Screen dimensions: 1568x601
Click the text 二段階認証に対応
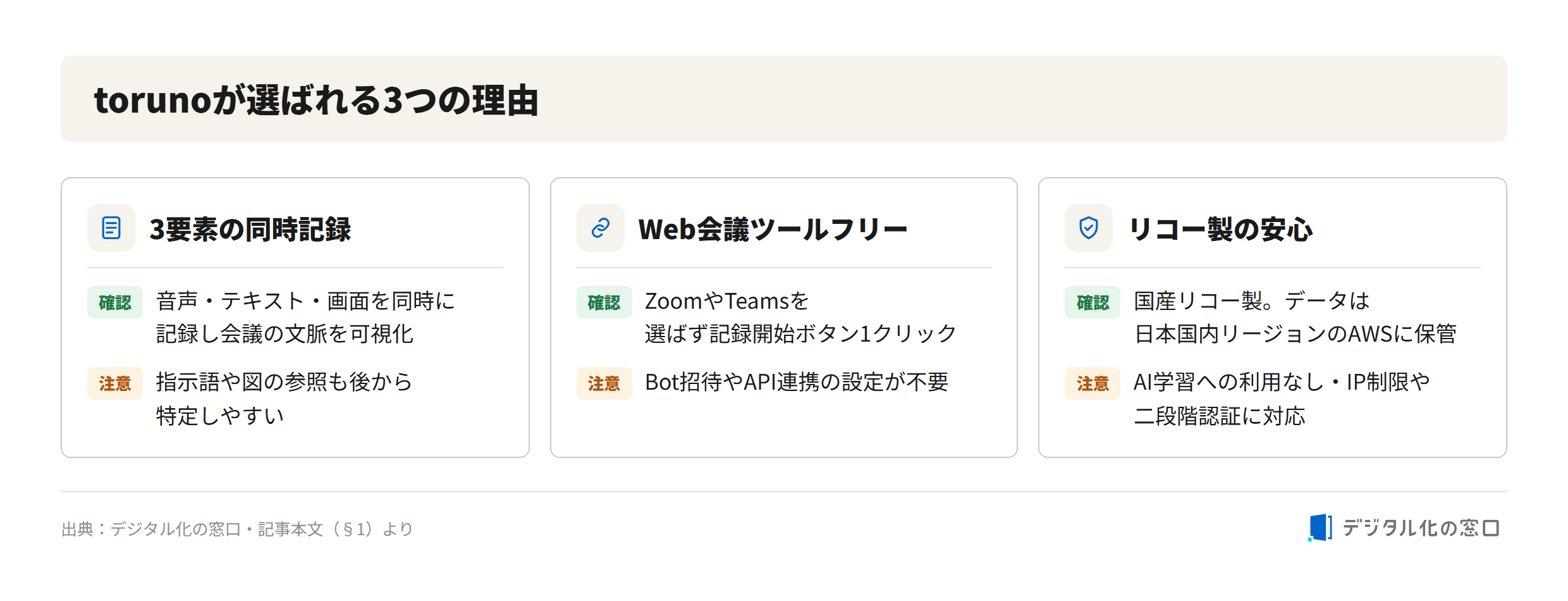tap(1219, 416)
